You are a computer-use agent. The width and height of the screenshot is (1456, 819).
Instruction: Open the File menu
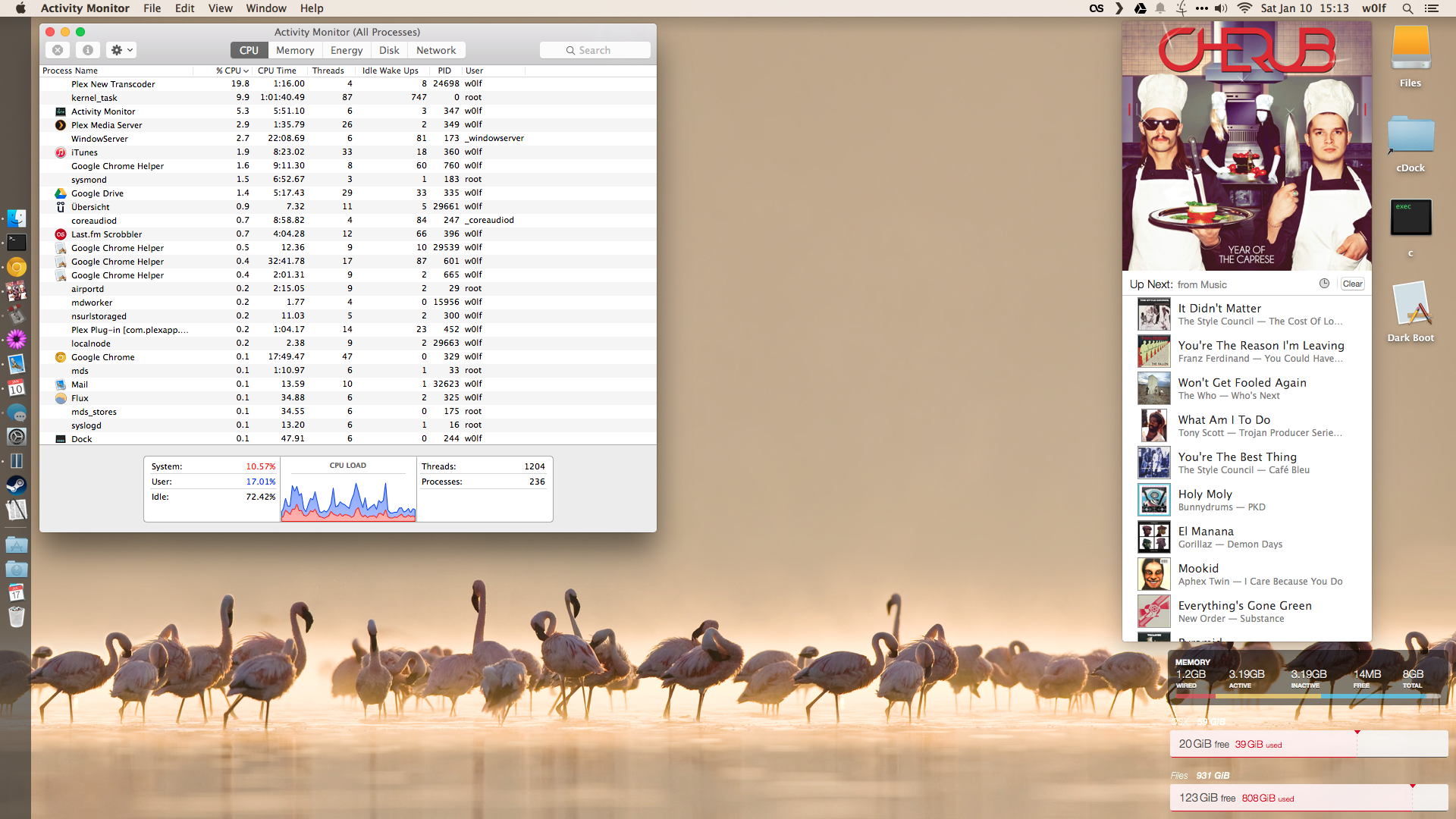[x=152, y=8]
